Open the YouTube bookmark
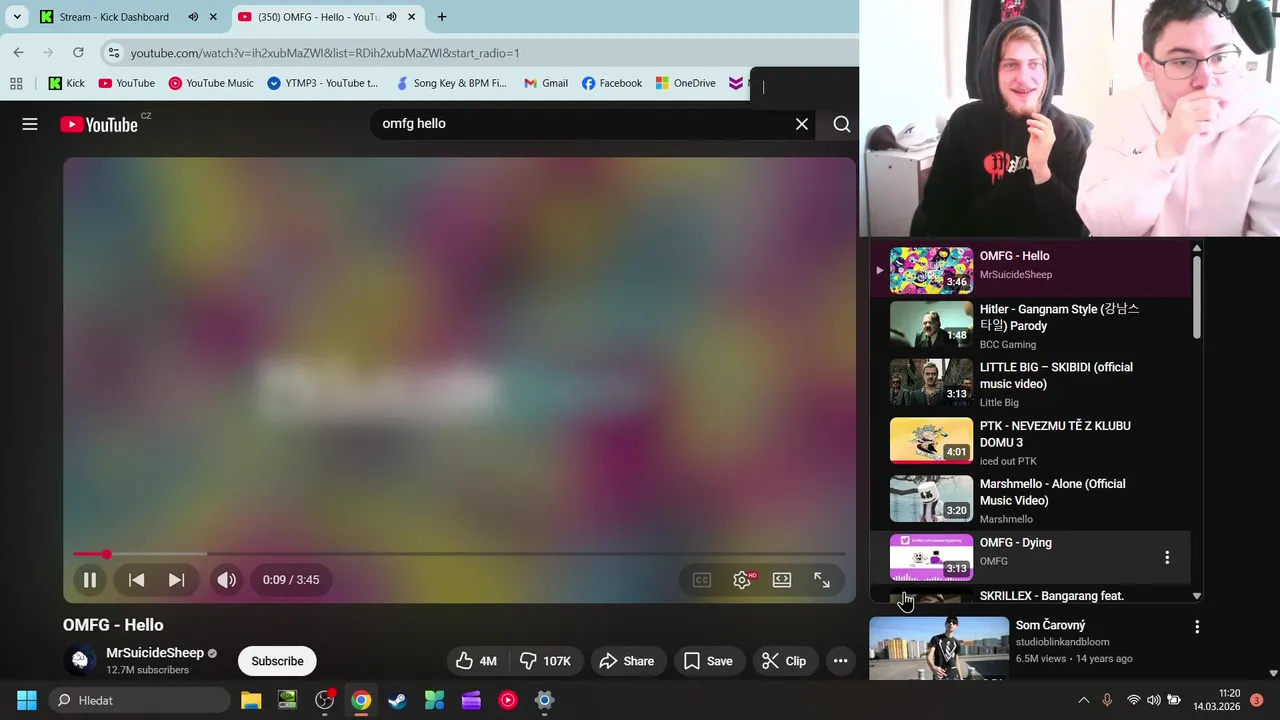Image resolution: width=1280 pixels, height=720 pixels. 127,83
